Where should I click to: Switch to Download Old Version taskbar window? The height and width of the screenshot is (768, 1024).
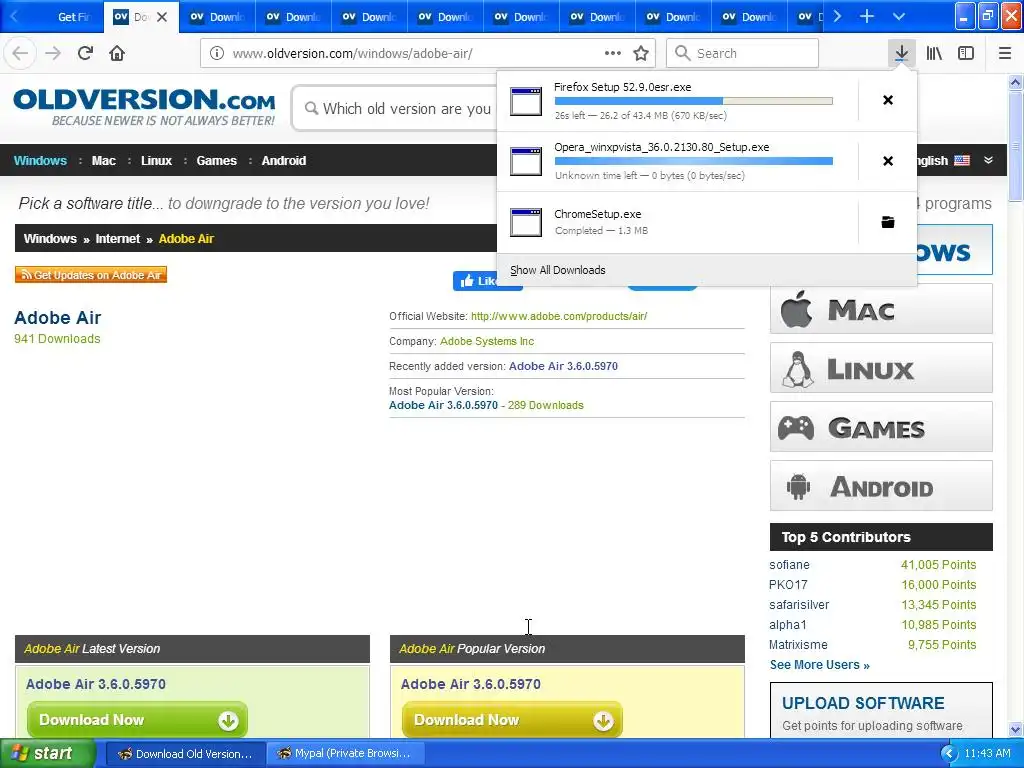(x=185, y=754)
